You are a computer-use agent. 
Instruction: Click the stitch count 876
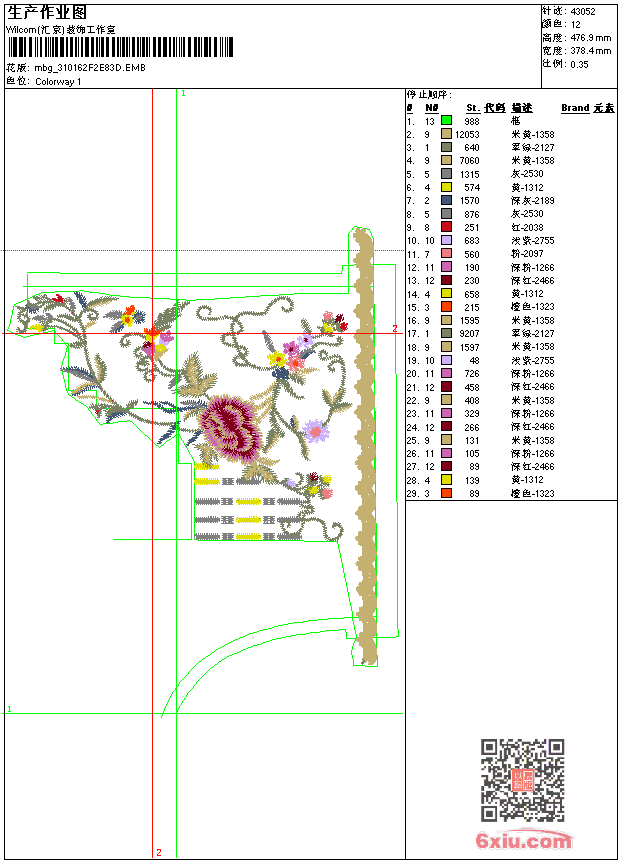(x=472, y=214)
